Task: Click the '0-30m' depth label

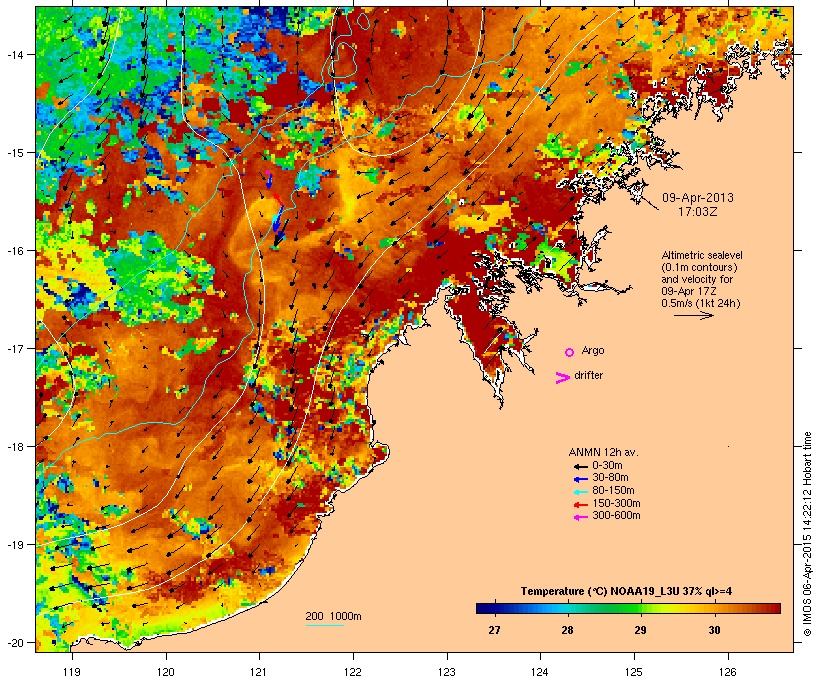Action: (607, 466)
